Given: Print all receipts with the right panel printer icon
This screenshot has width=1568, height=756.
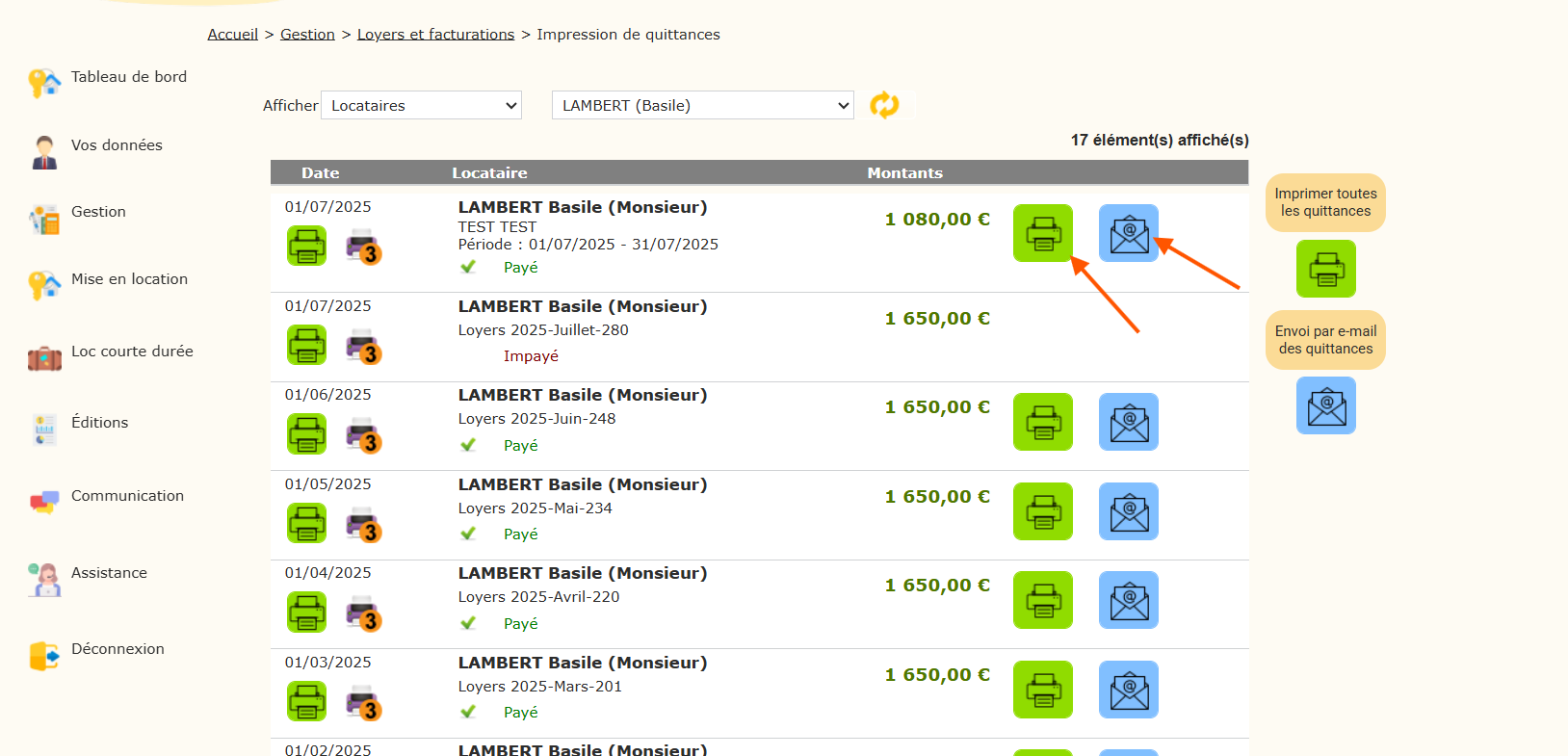Looking at the screenshot, I should point(1326,269).
